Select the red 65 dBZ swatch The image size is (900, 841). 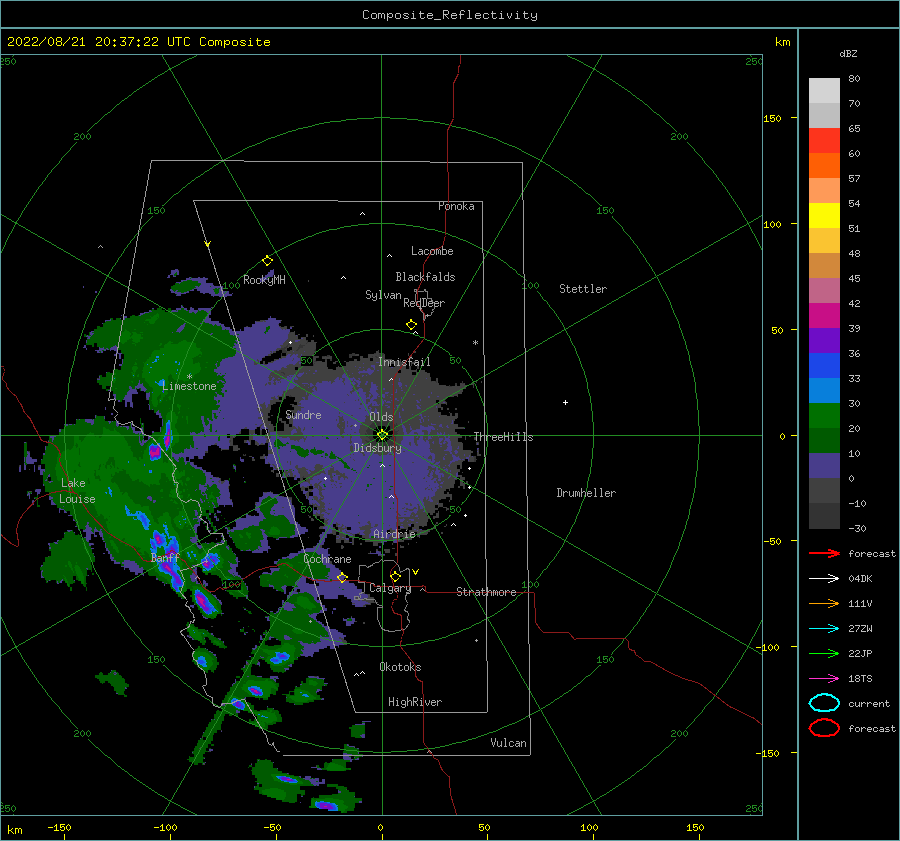tap(824, 140)
